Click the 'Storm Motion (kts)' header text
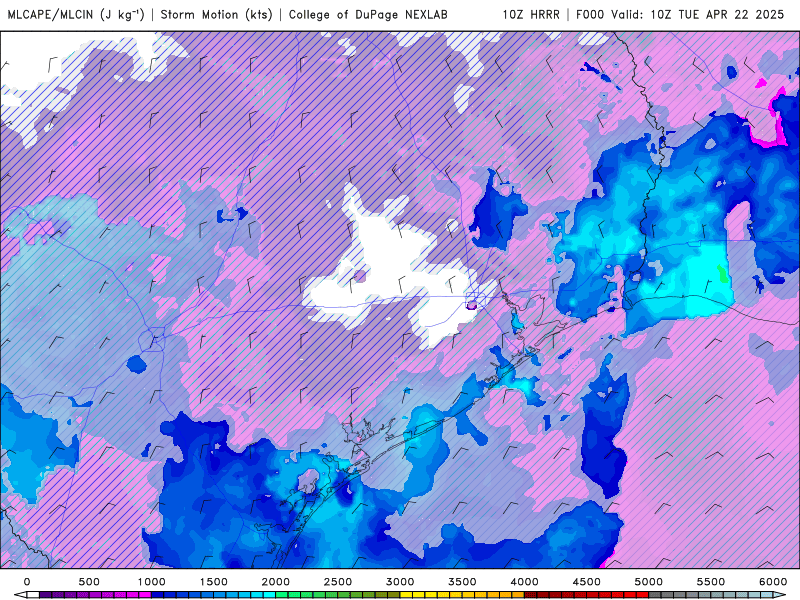The width and height of the screenshot is (800, 600). pyautogui.click(x=217, y=14)
